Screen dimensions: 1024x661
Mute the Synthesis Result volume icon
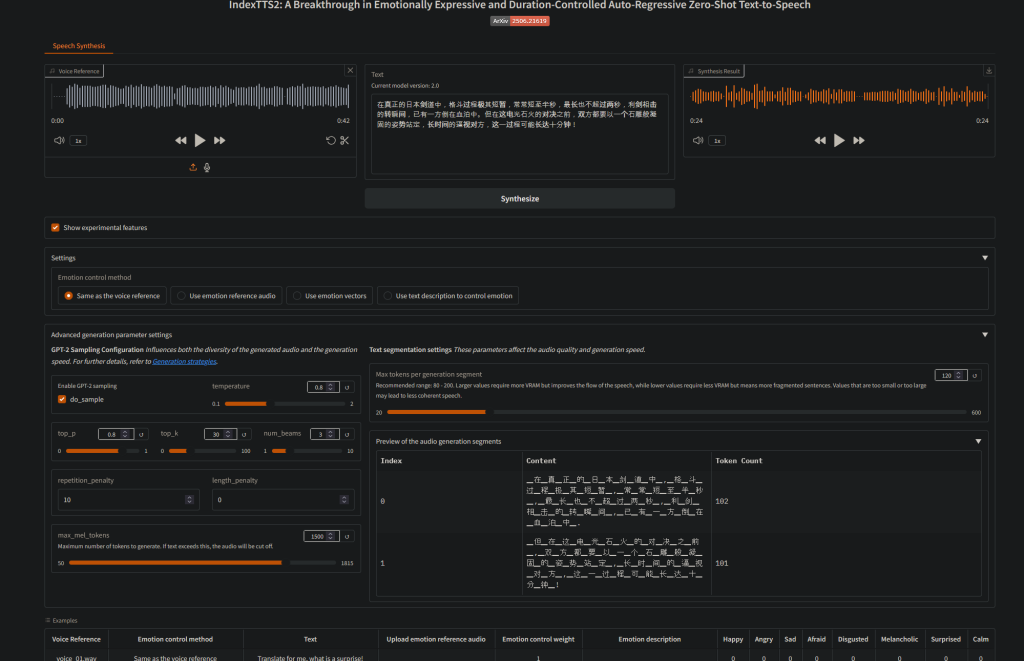698,141
